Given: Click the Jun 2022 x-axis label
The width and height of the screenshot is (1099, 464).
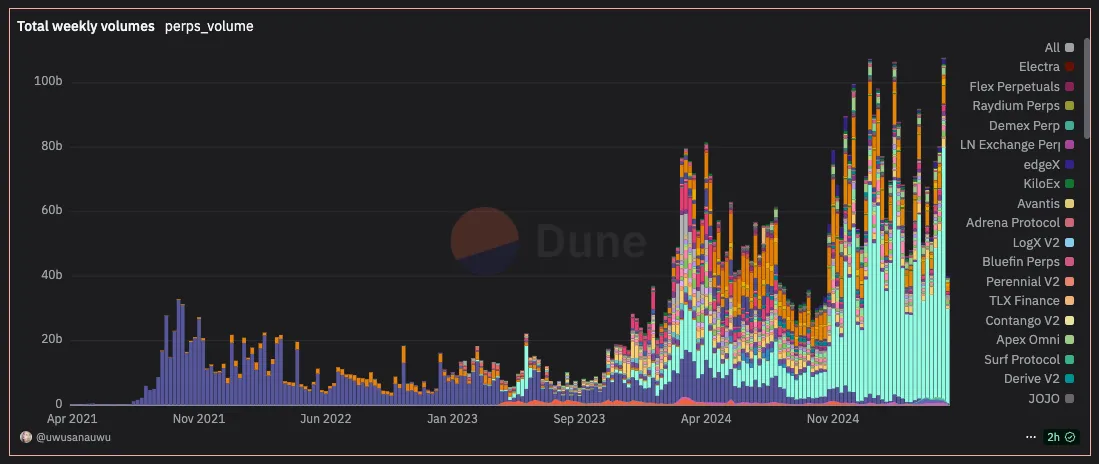Looking at the screenshot, I should point(326,419).
